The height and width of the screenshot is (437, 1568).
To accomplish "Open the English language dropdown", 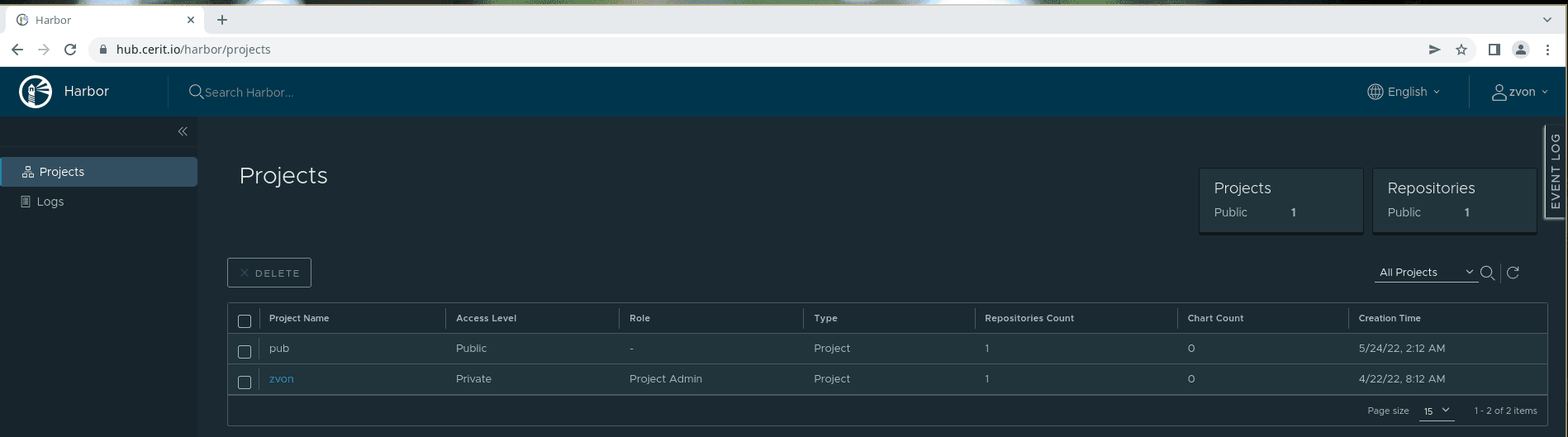I will tap(1404, 92).
